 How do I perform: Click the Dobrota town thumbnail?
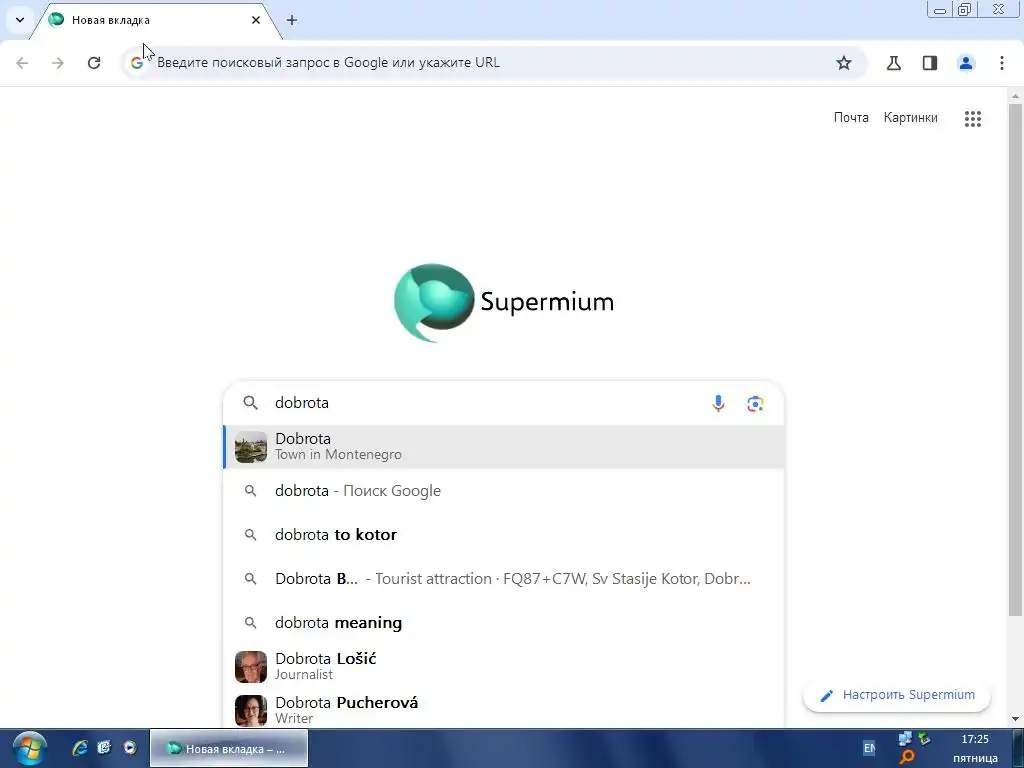(251, 447)
